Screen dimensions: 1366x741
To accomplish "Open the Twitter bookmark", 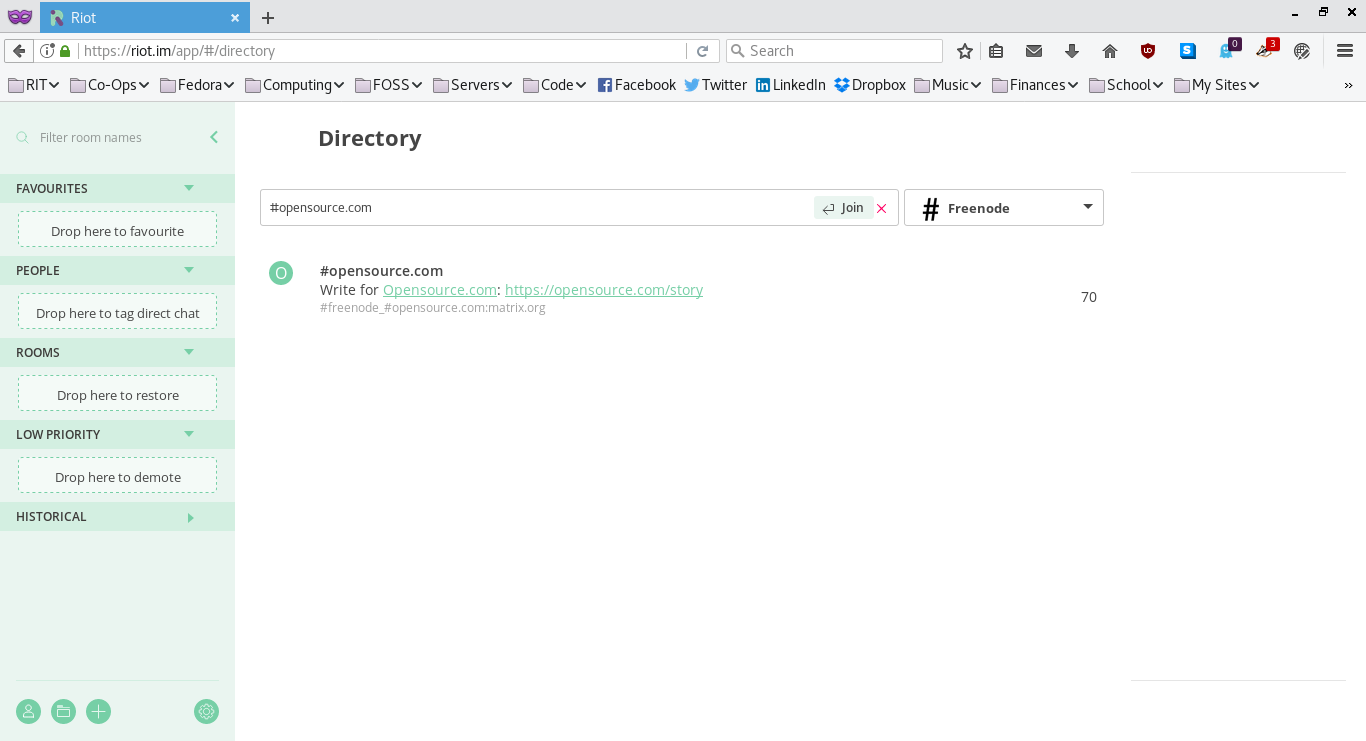I will tap(716, 85).
